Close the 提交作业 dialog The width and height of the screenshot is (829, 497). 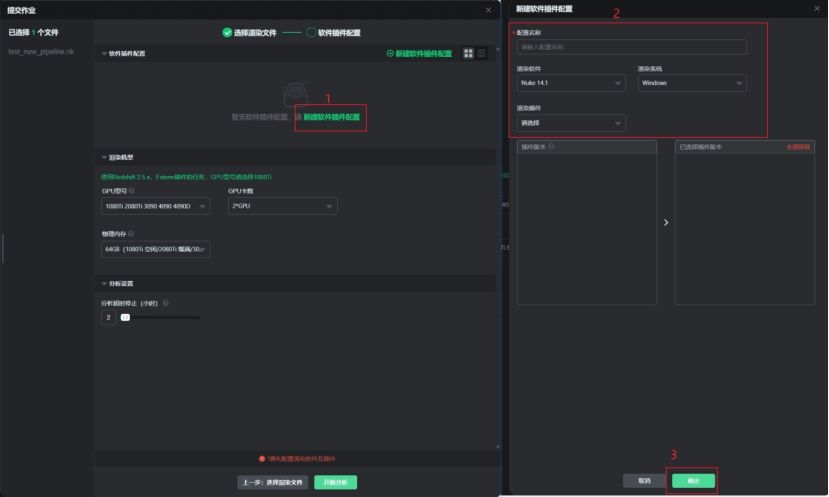489,10
